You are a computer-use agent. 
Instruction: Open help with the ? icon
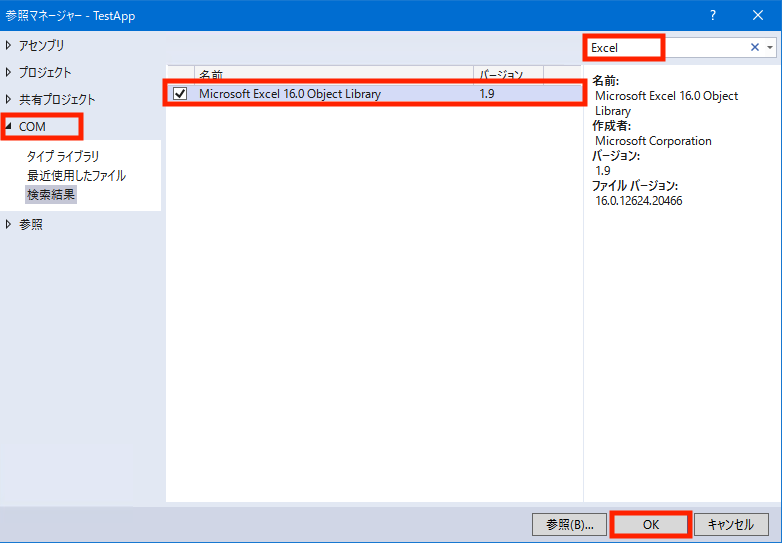[713, 15]
